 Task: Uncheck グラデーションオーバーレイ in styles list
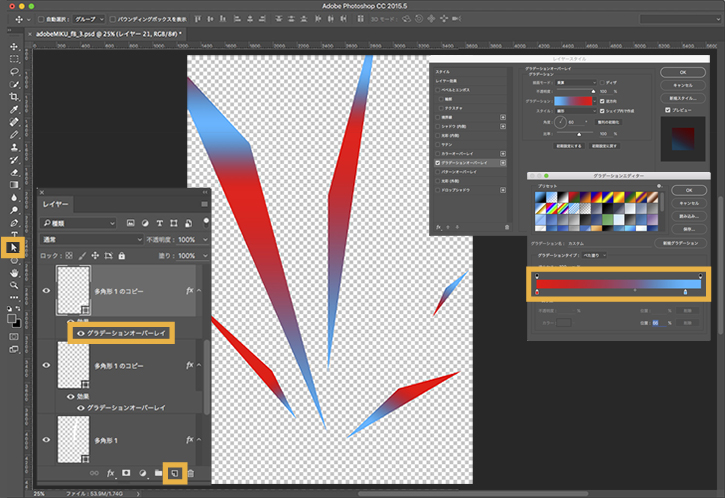[x=437, y=163]
